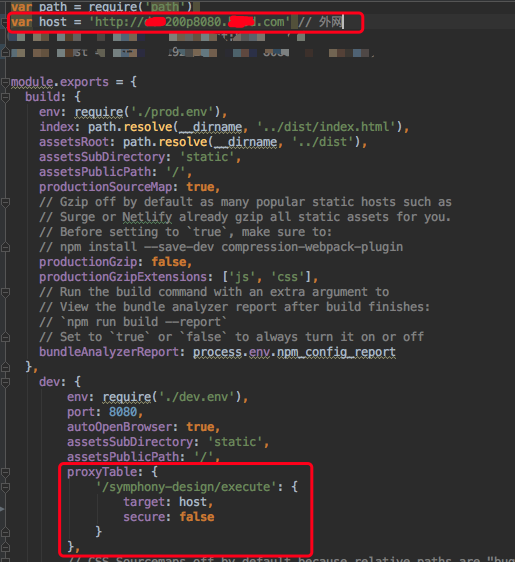This screenshot has width=515, height=562.
Task: Click the 'productionGzip' key
Action: coord(88,262)
